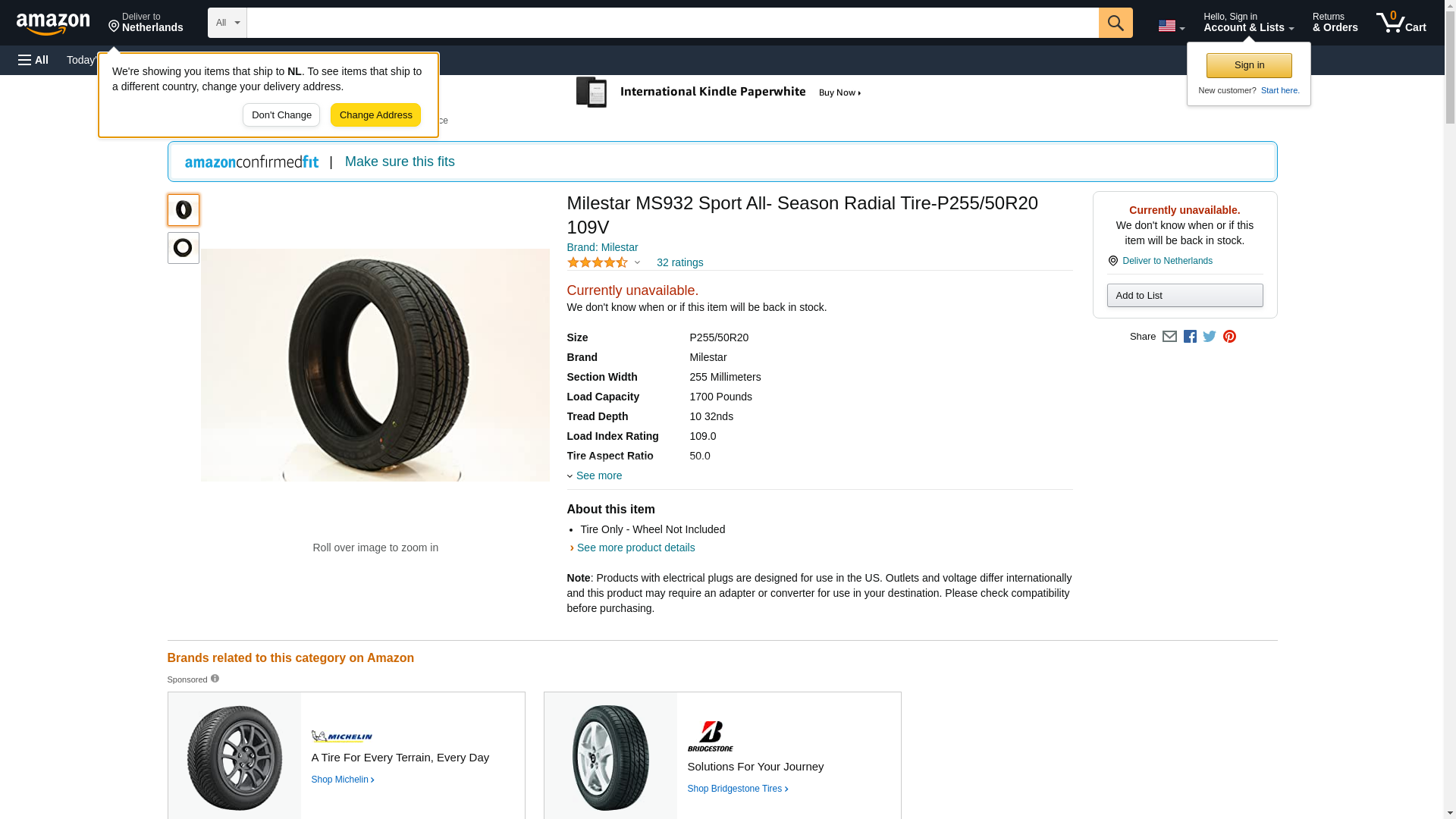1456x819 pixels.
Task: Focus the Amazon search text field
Action: click(x=672, y=23)
